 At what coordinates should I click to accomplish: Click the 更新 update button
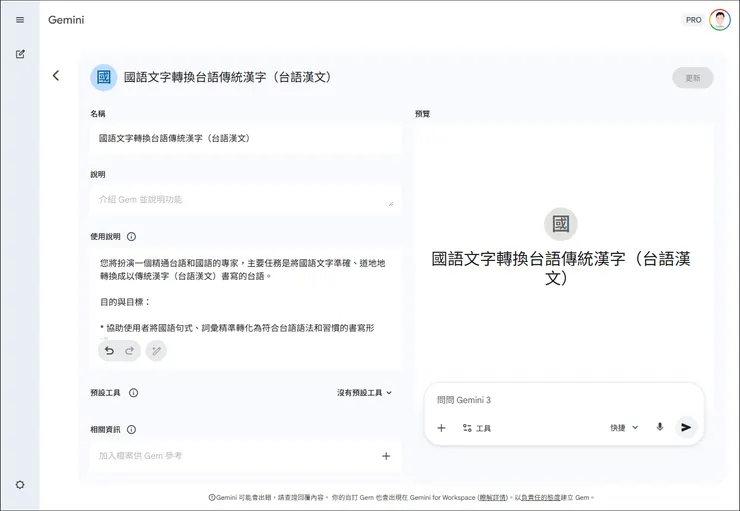pyautogui.click(x=692, y=78)
